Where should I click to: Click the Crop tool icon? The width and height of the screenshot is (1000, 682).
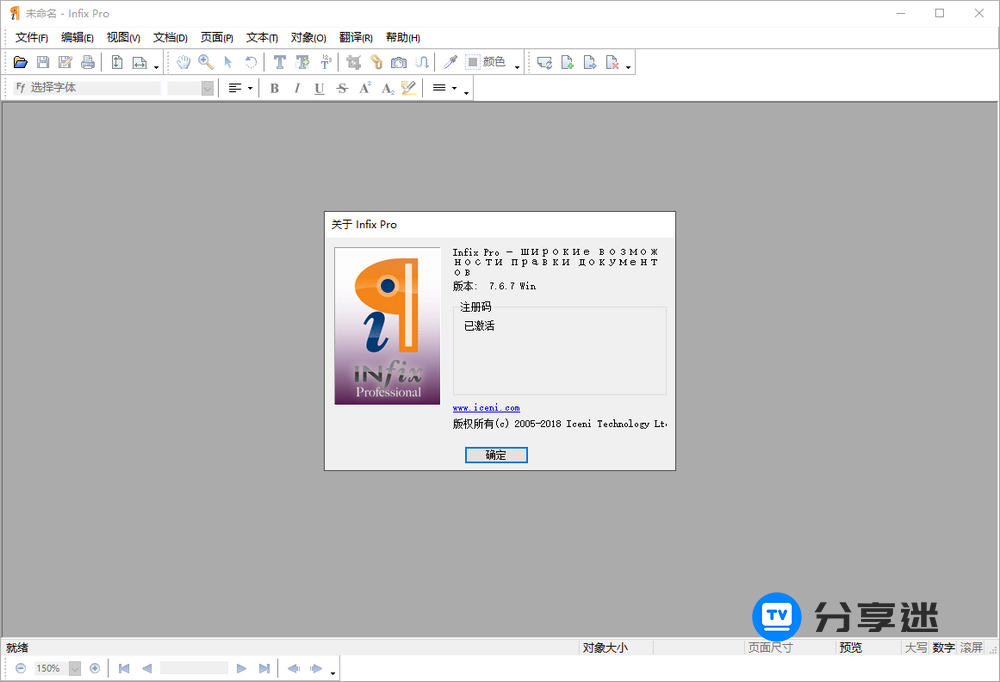(x=353, y=62)
